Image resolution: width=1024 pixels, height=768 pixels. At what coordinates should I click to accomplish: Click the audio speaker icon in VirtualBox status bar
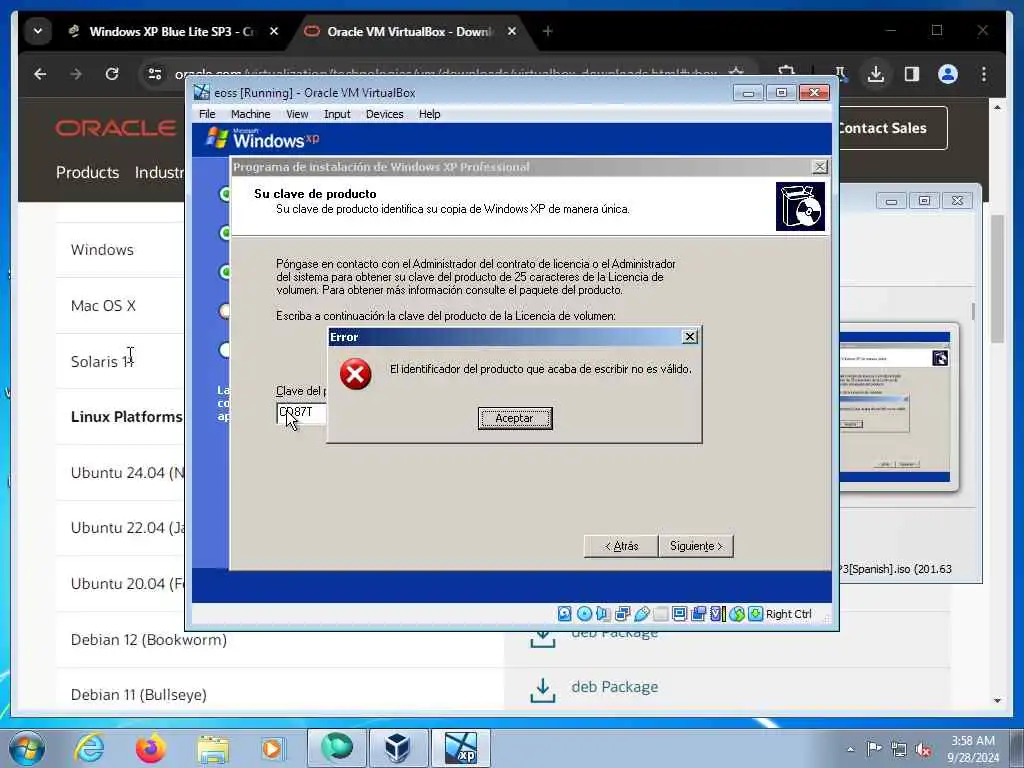[603, 614]
